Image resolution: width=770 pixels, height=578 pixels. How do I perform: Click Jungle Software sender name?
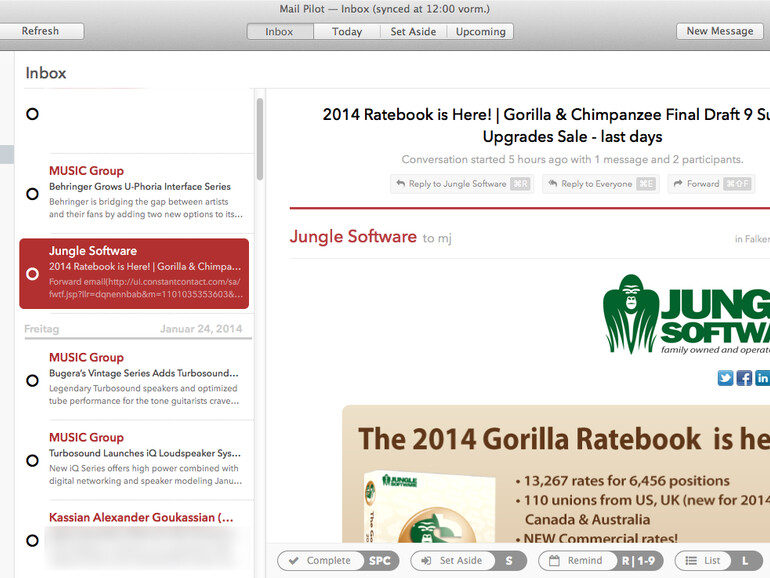pos(353,237)
